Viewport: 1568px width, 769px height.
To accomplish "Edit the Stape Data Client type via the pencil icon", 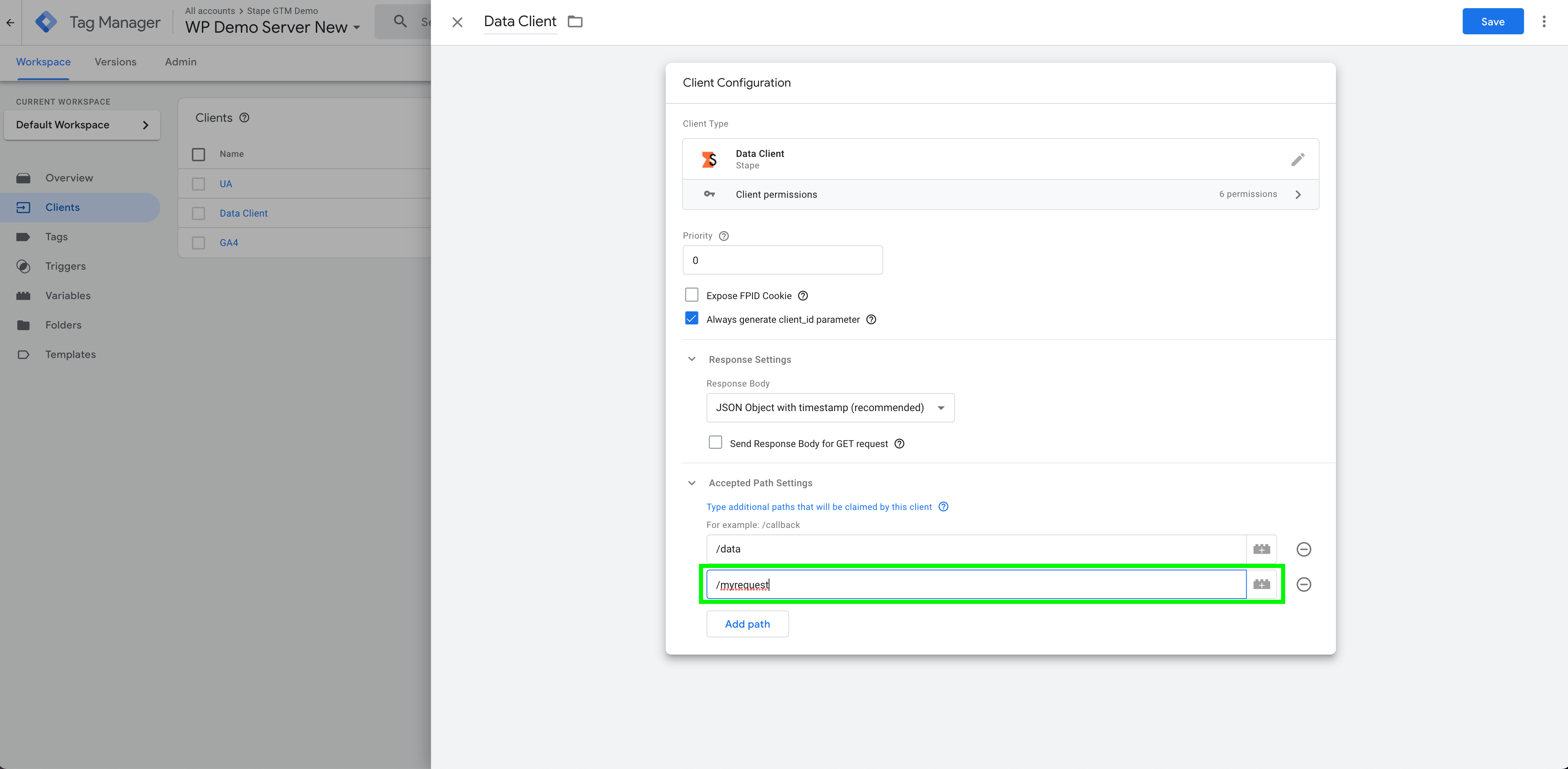I will pos(1298,159).
